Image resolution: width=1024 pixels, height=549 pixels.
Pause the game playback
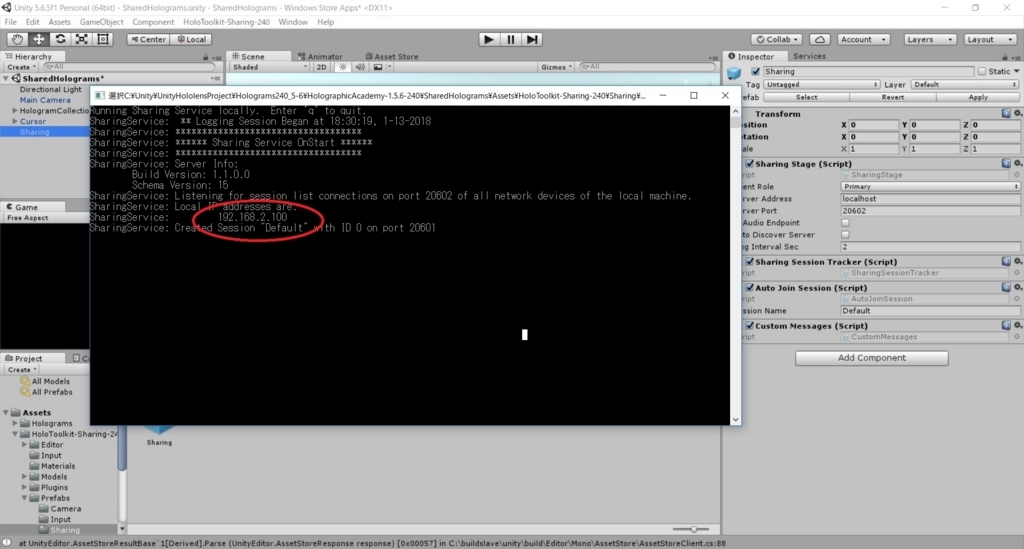(x=510, y=39)
